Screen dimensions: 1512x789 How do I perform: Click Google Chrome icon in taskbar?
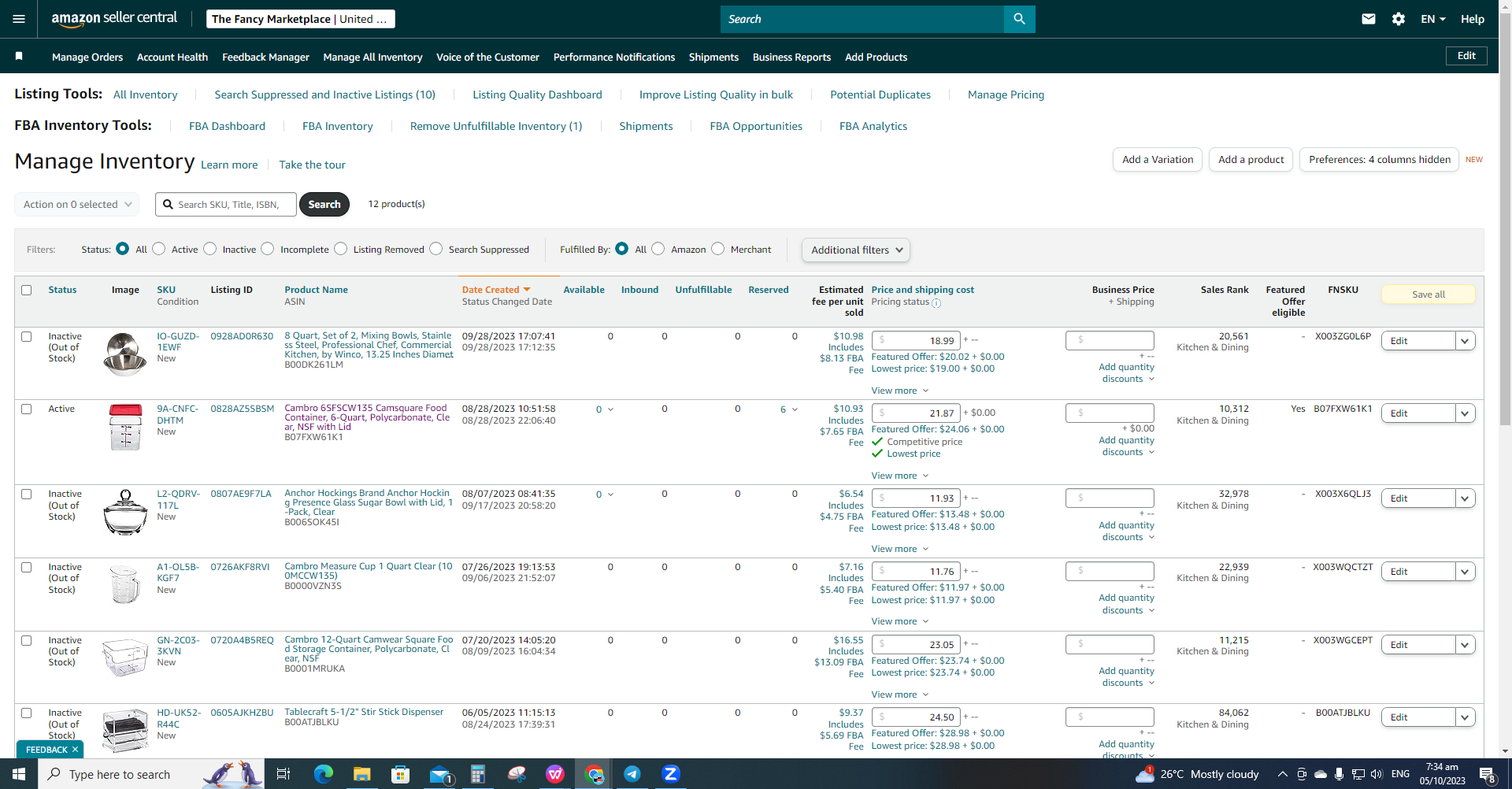pos(594,774)
